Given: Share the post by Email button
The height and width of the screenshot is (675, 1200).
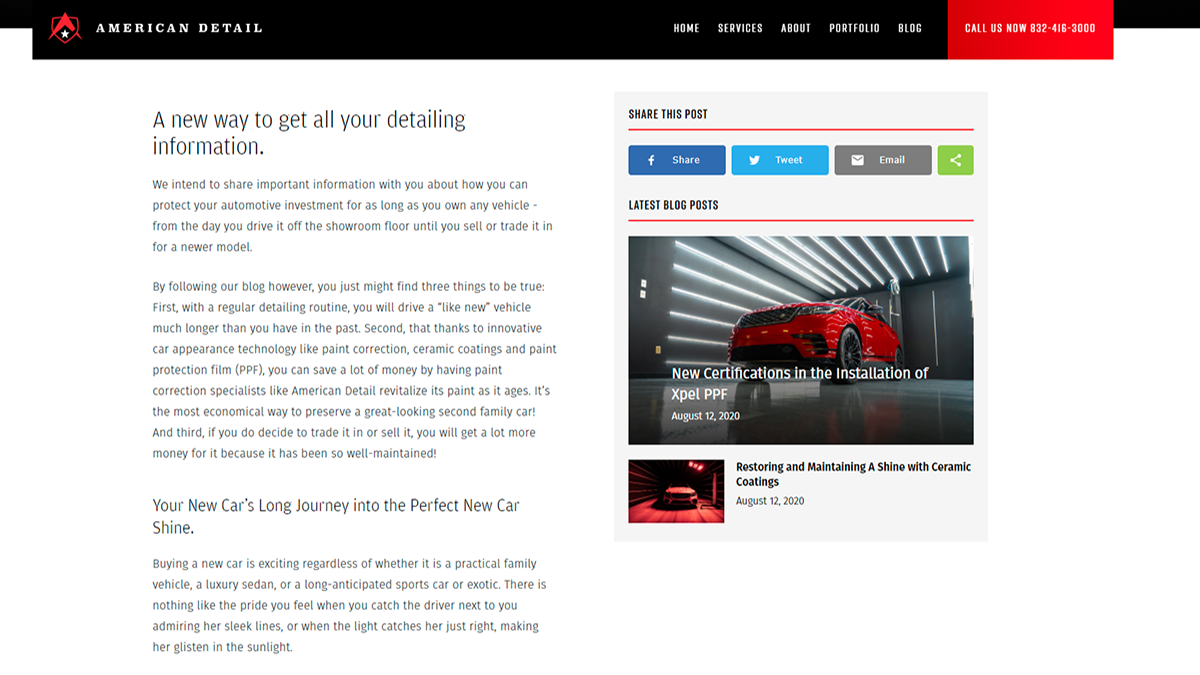Looking at the screenshot, I should tap(883, 160).
